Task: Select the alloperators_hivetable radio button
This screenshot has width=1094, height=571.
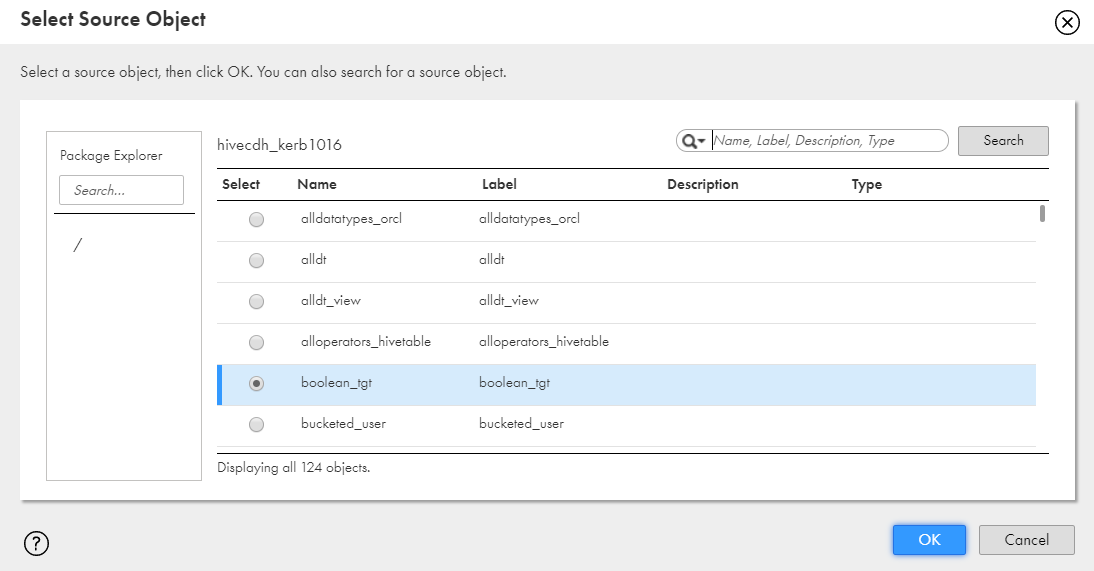Action: pyautogui.click(x=257, y=342)
